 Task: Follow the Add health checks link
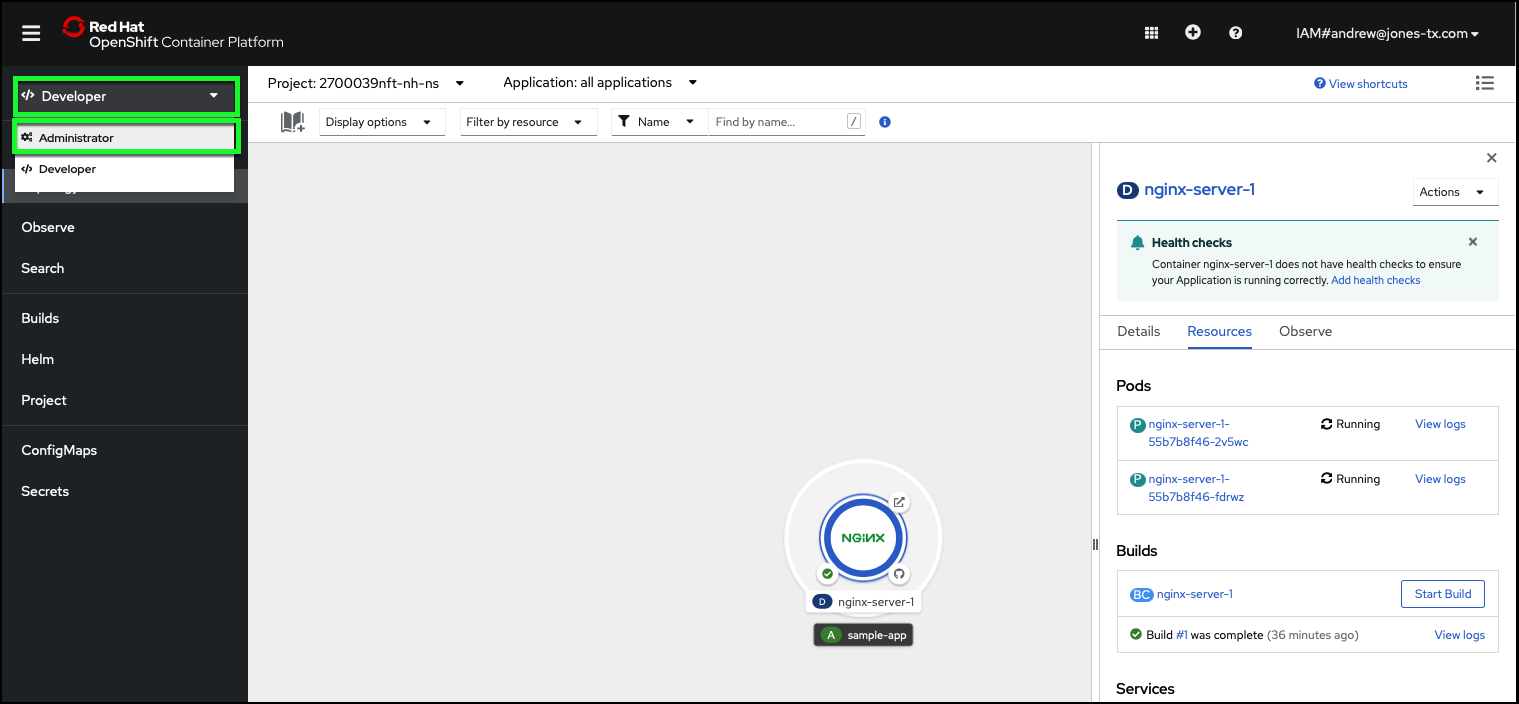click(1375, 280)
